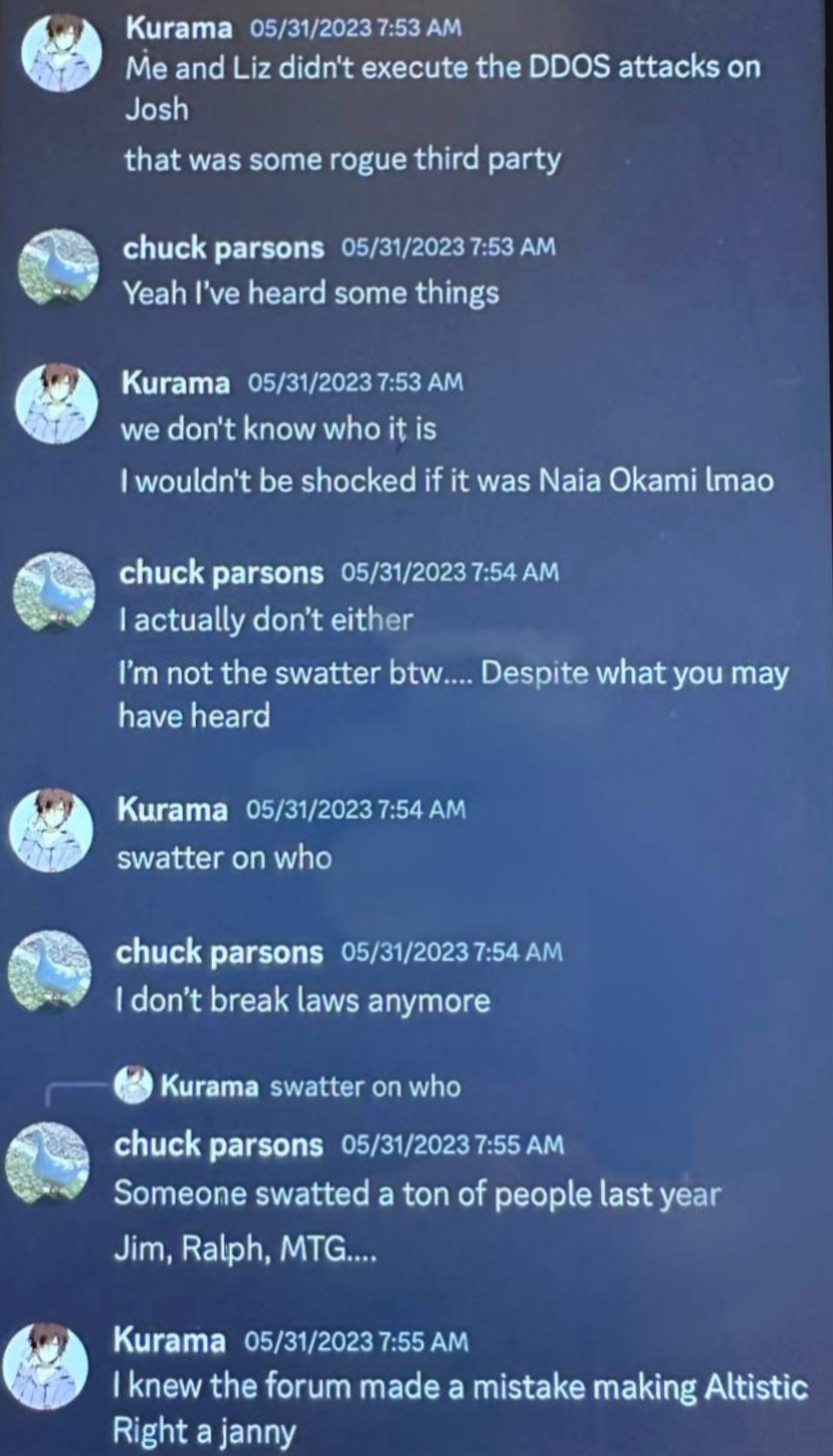Open Kurama's avatar beside the forum mistake message
This screenshot has width=833, height=1456.
[x=44, y=1364]
